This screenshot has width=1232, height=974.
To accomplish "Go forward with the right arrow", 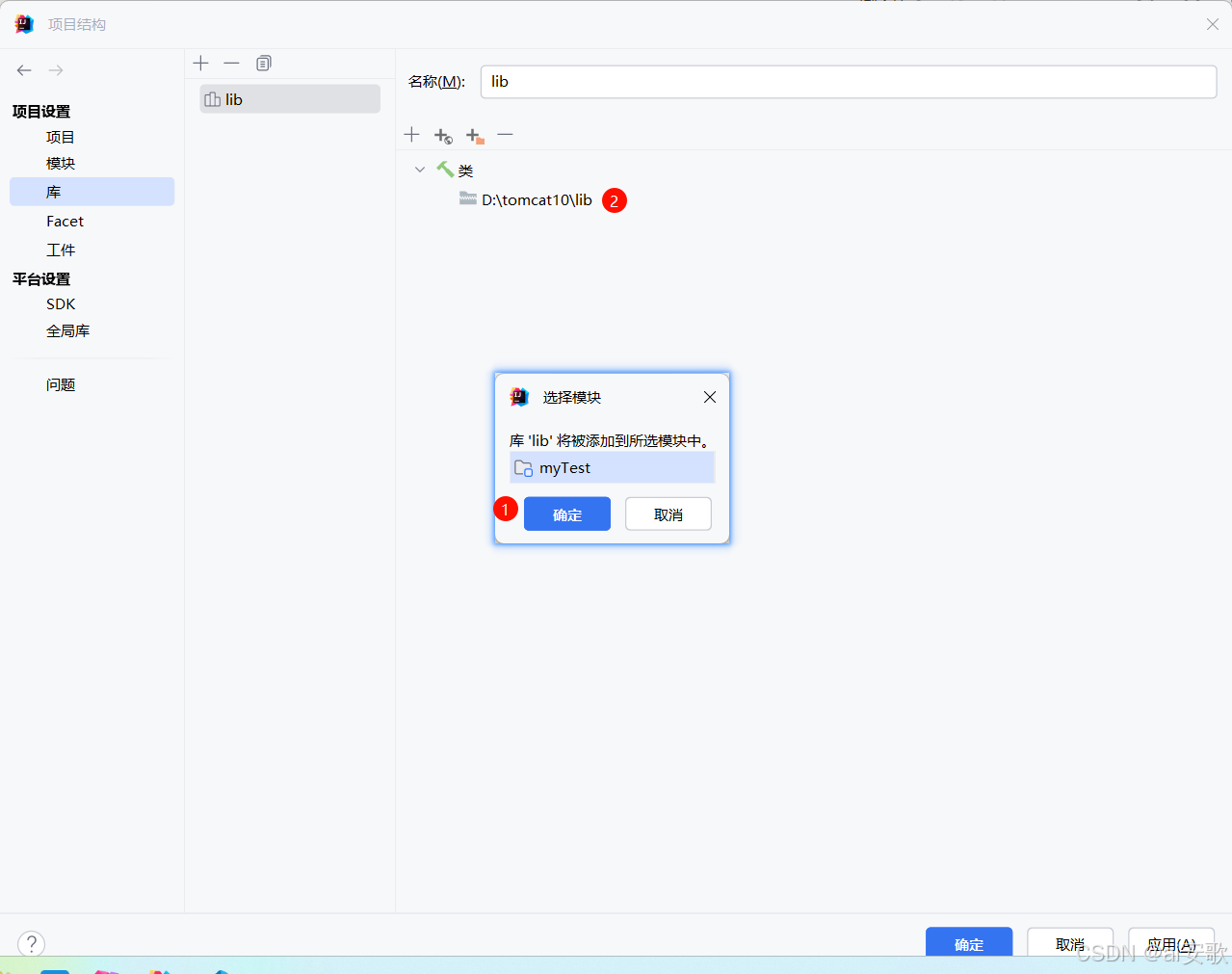I will pos(56,70).
